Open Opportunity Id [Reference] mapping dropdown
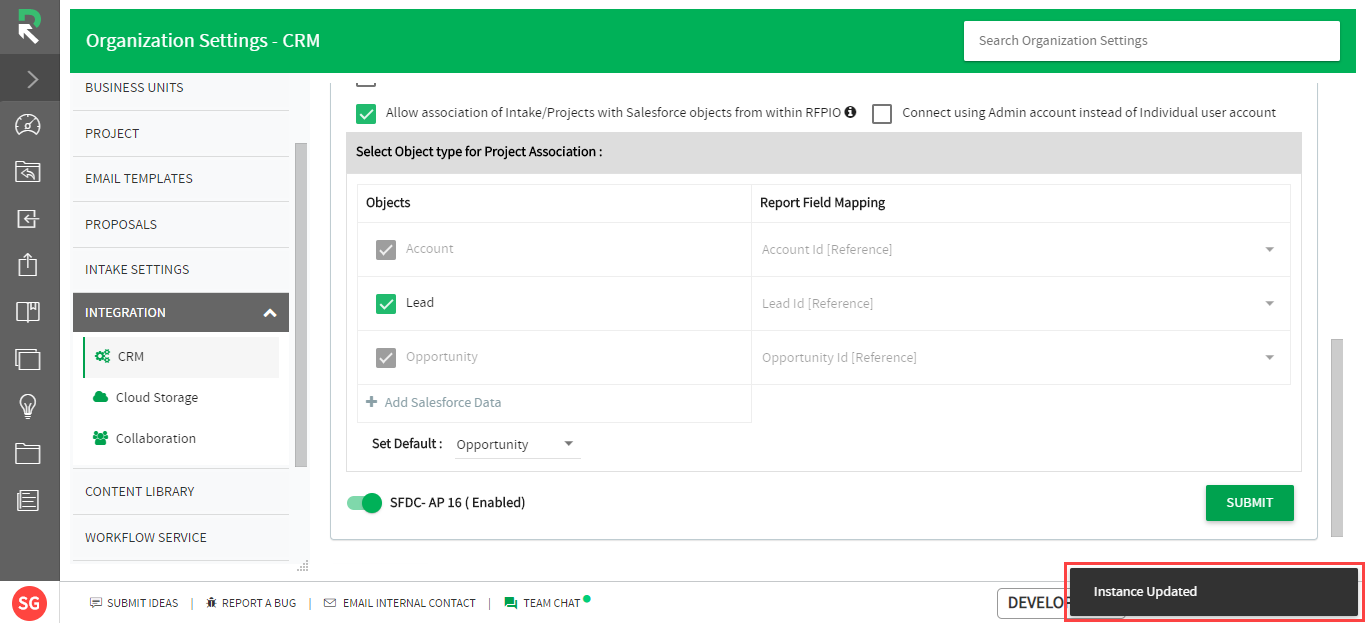1365x623 pixels. pos(1019,357)
